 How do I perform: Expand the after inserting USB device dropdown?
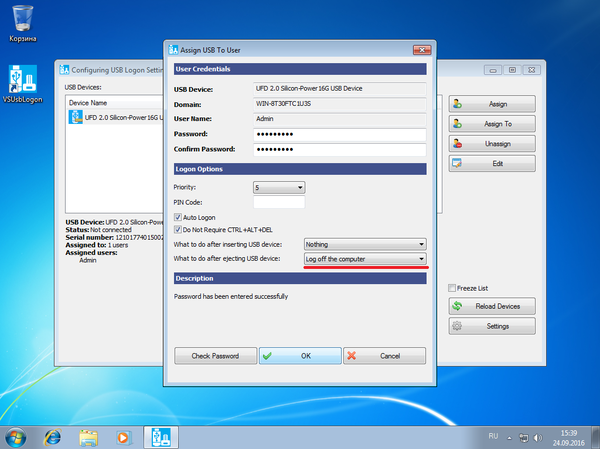pos(365,244)
